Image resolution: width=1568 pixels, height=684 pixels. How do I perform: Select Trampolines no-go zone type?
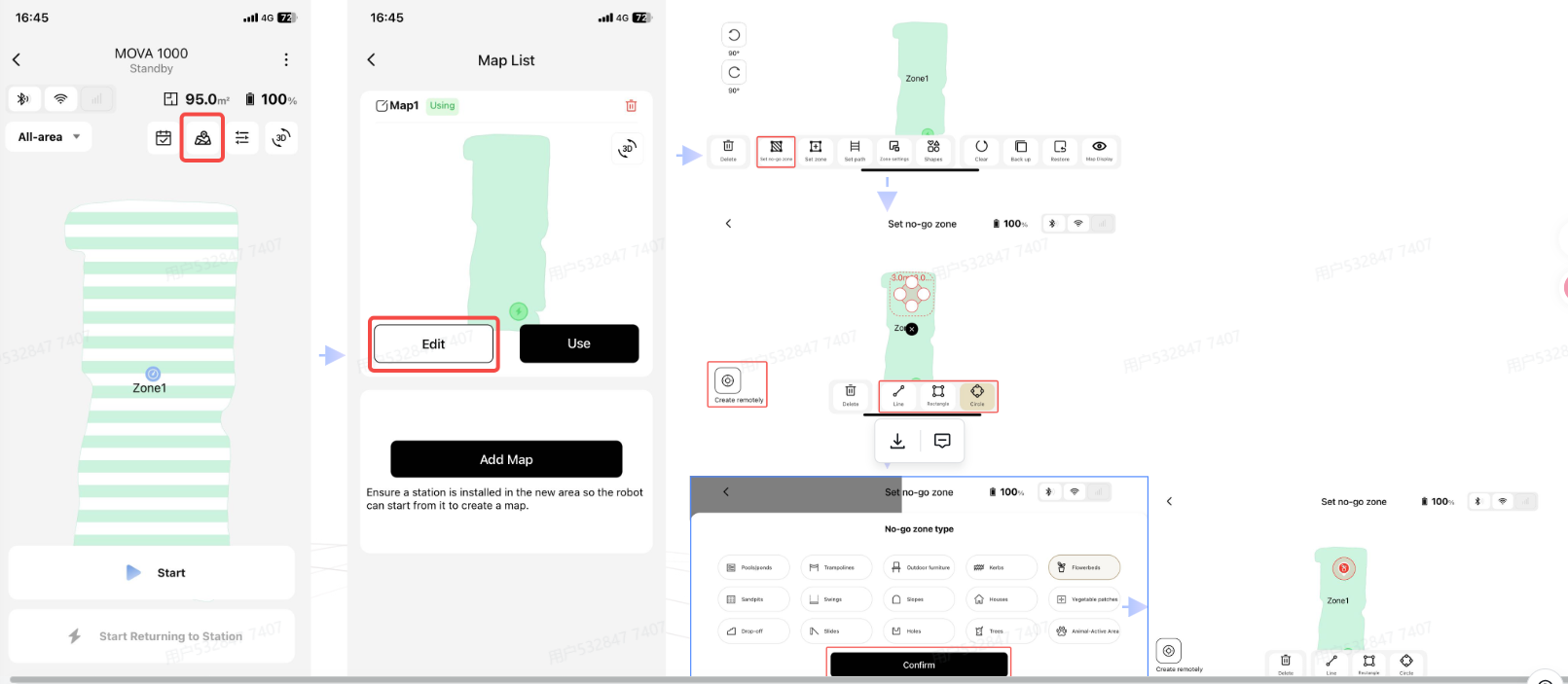click(x=836, y=567)
